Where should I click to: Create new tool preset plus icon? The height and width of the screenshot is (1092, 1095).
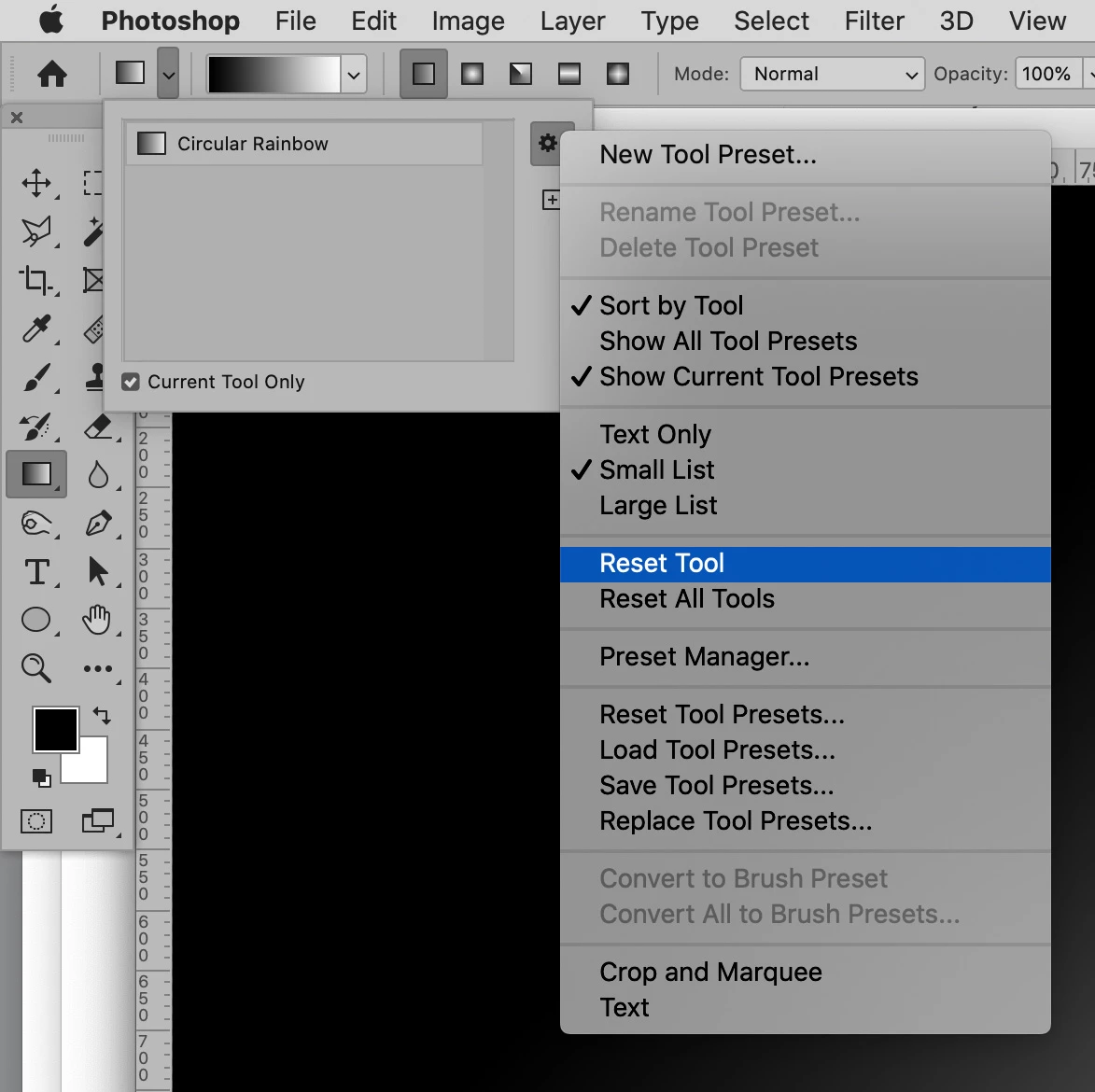551,200
